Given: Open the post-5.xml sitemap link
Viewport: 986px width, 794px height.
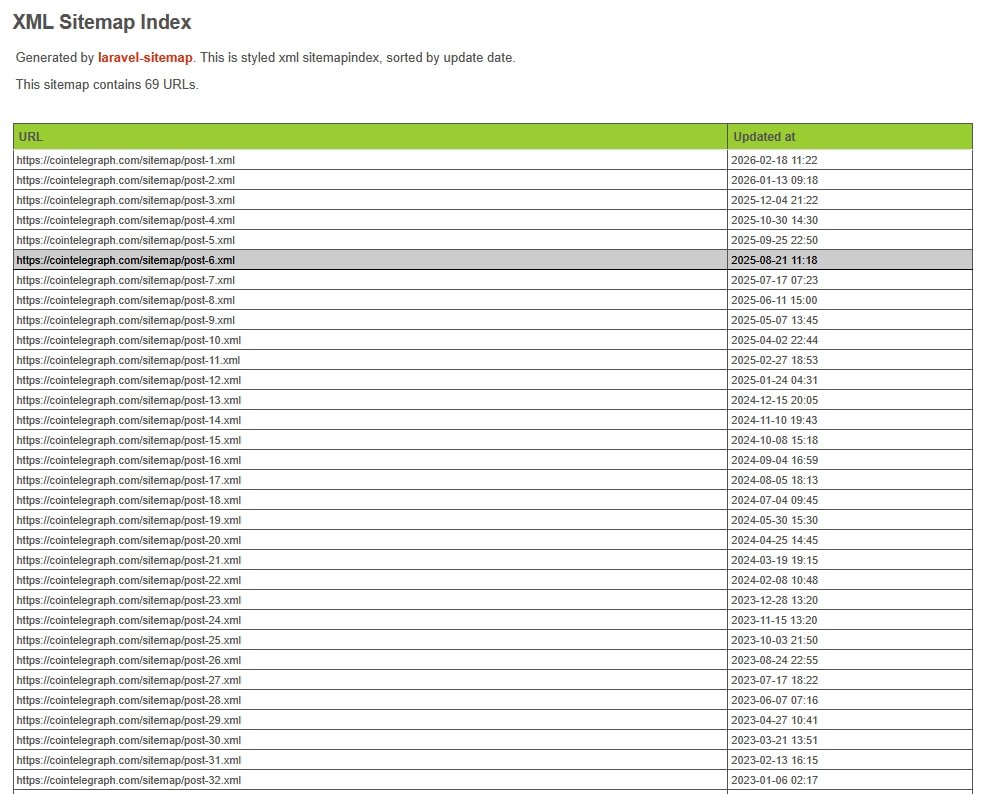Looking at the screenshot, I should (x=126, y=240).
